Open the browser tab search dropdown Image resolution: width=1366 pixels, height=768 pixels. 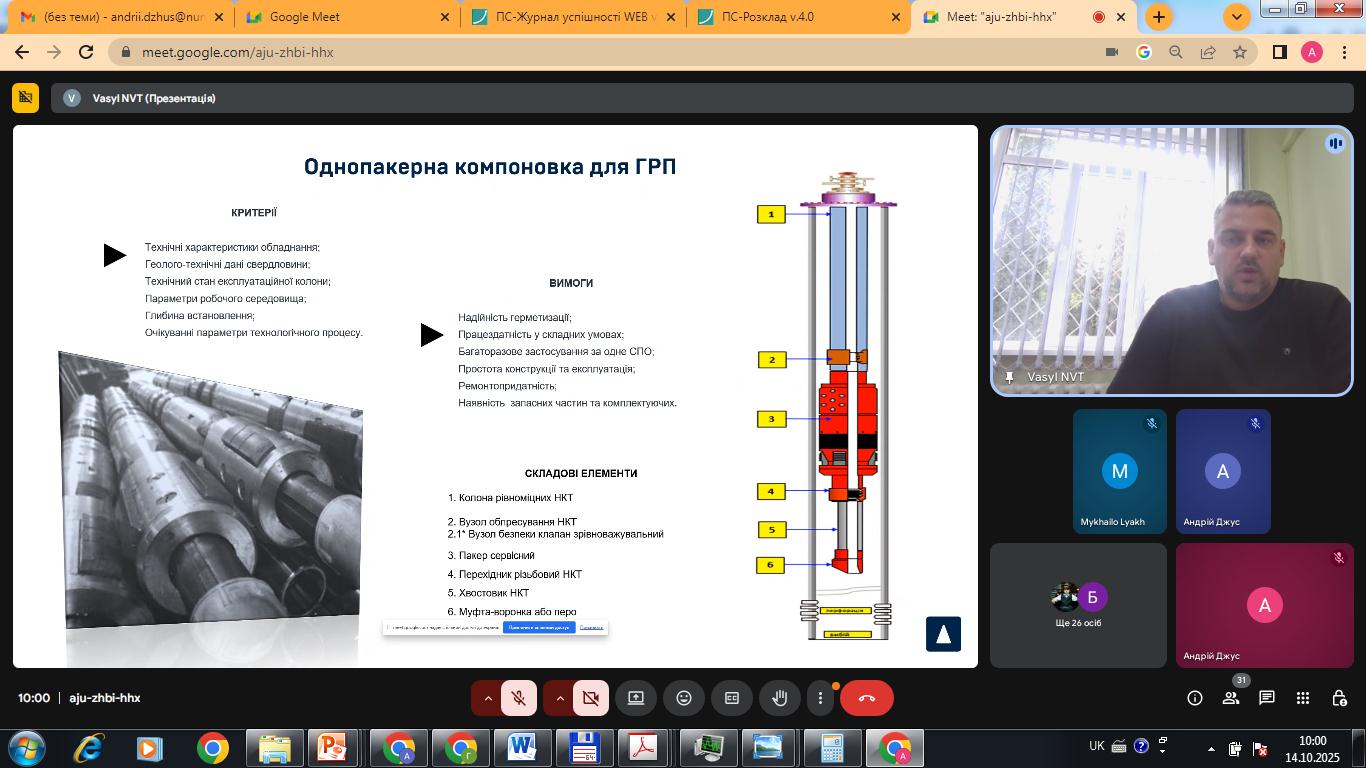point(1237,17)
